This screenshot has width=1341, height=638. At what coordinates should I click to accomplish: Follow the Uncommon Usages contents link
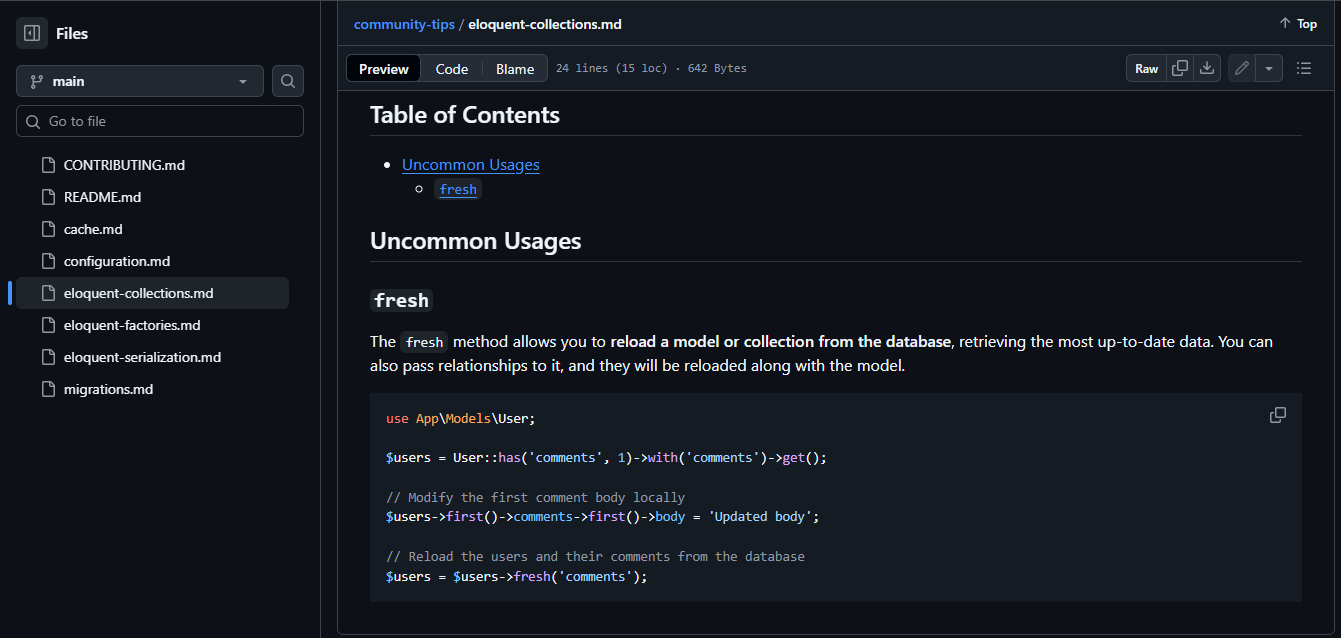(x=470, y=165)
